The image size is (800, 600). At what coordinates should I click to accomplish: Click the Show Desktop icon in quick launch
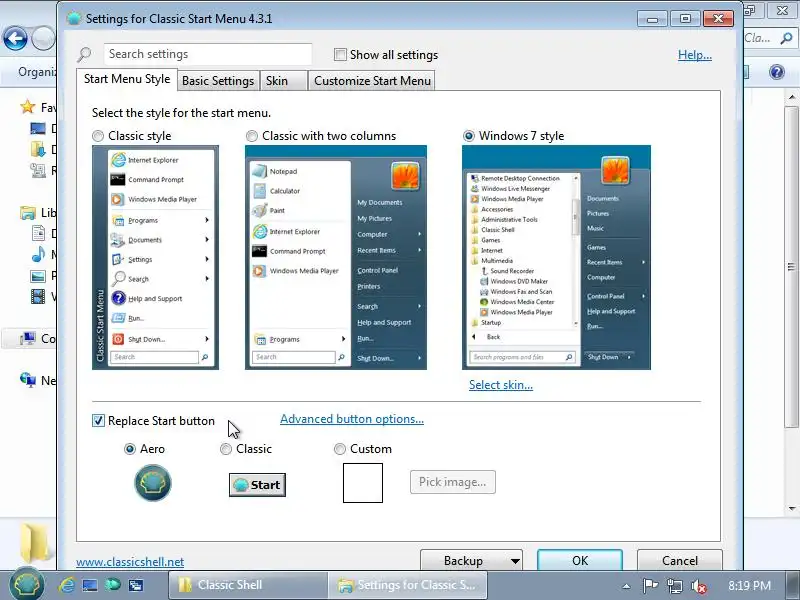90,585
